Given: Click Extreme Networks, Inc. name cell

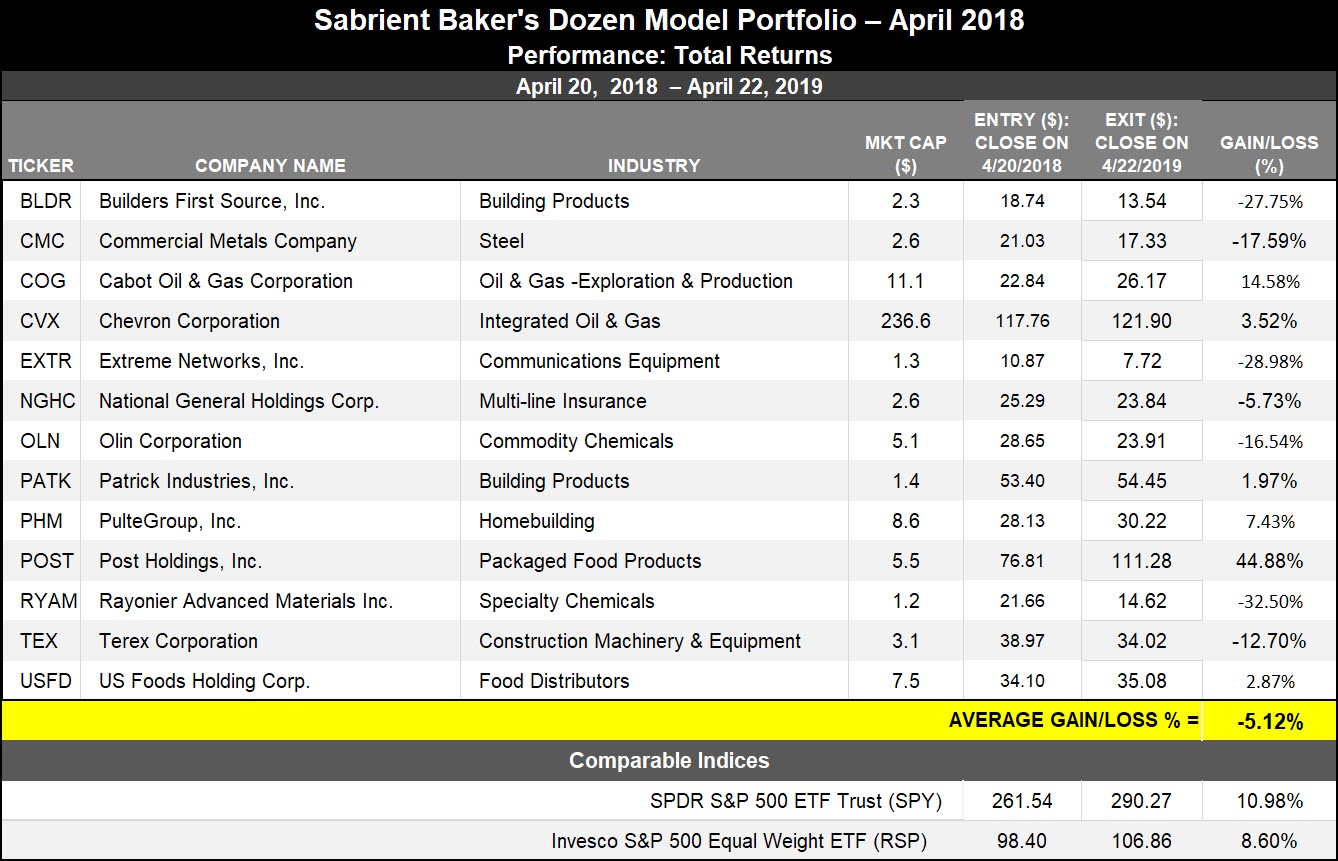Looking at the screenshot, I should click(x=201, y=361).
